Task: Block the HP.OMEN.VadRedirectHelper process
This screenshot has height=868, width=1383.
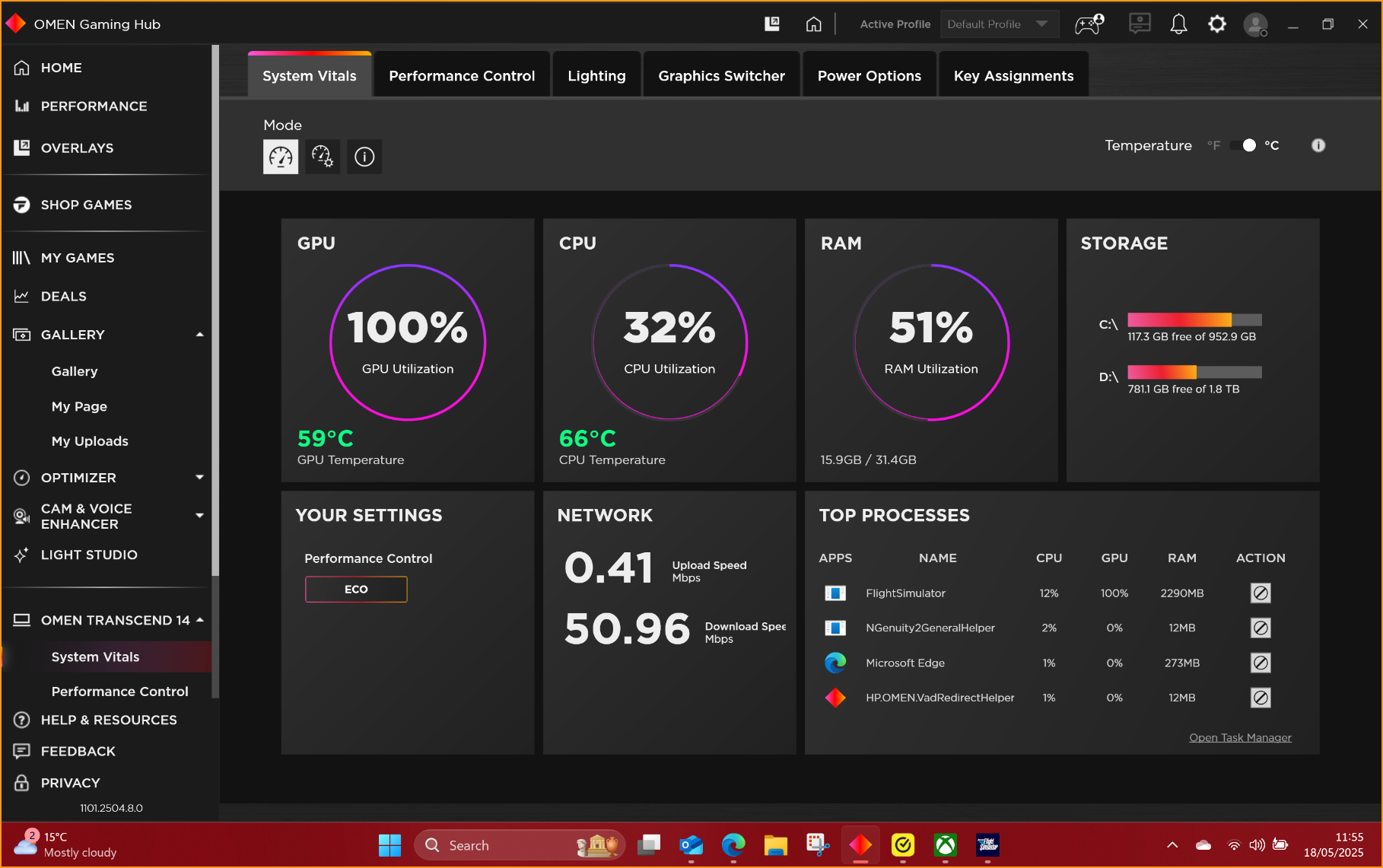Action: [1261, 698]
